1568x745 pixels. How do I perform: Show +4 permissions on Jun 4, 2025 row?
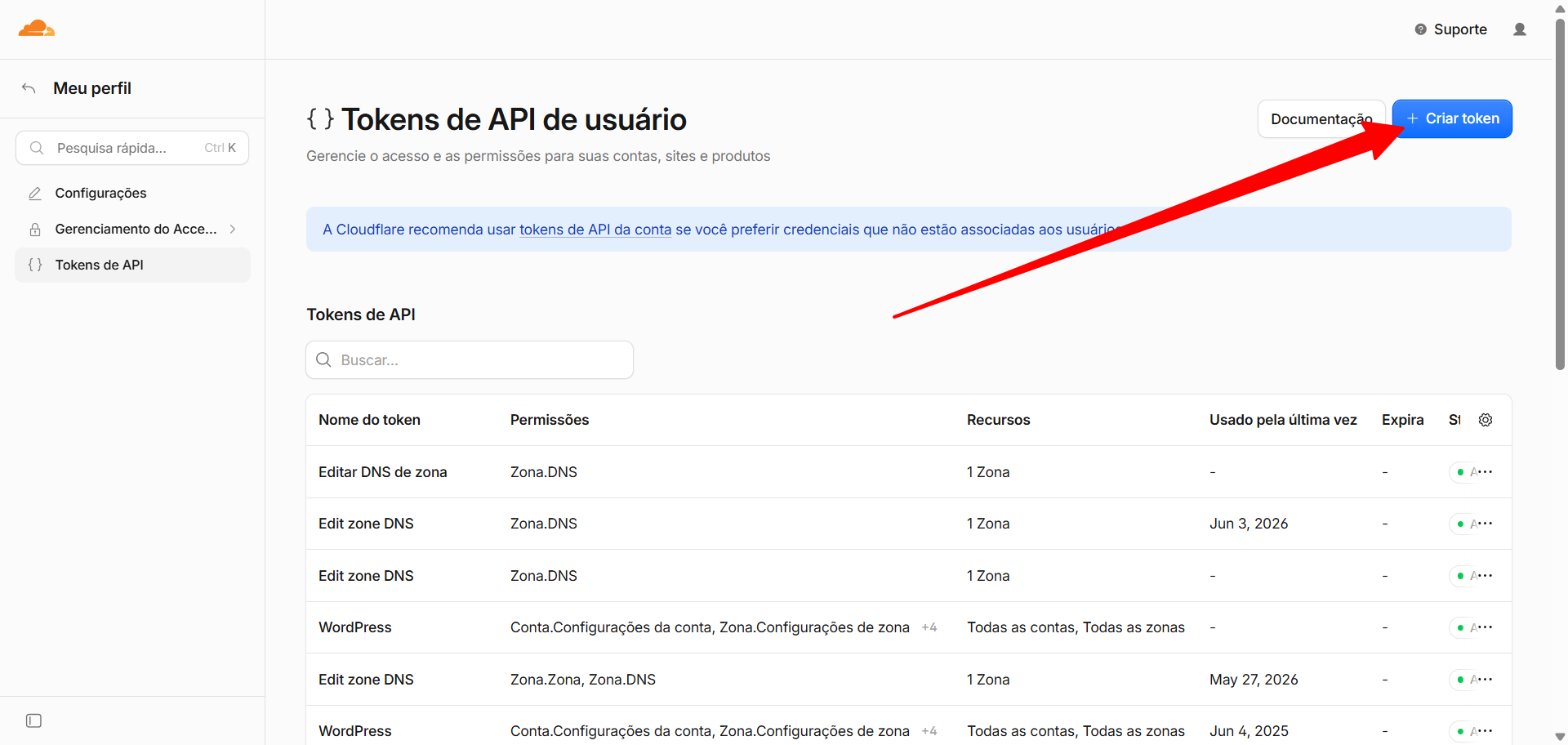929,731
